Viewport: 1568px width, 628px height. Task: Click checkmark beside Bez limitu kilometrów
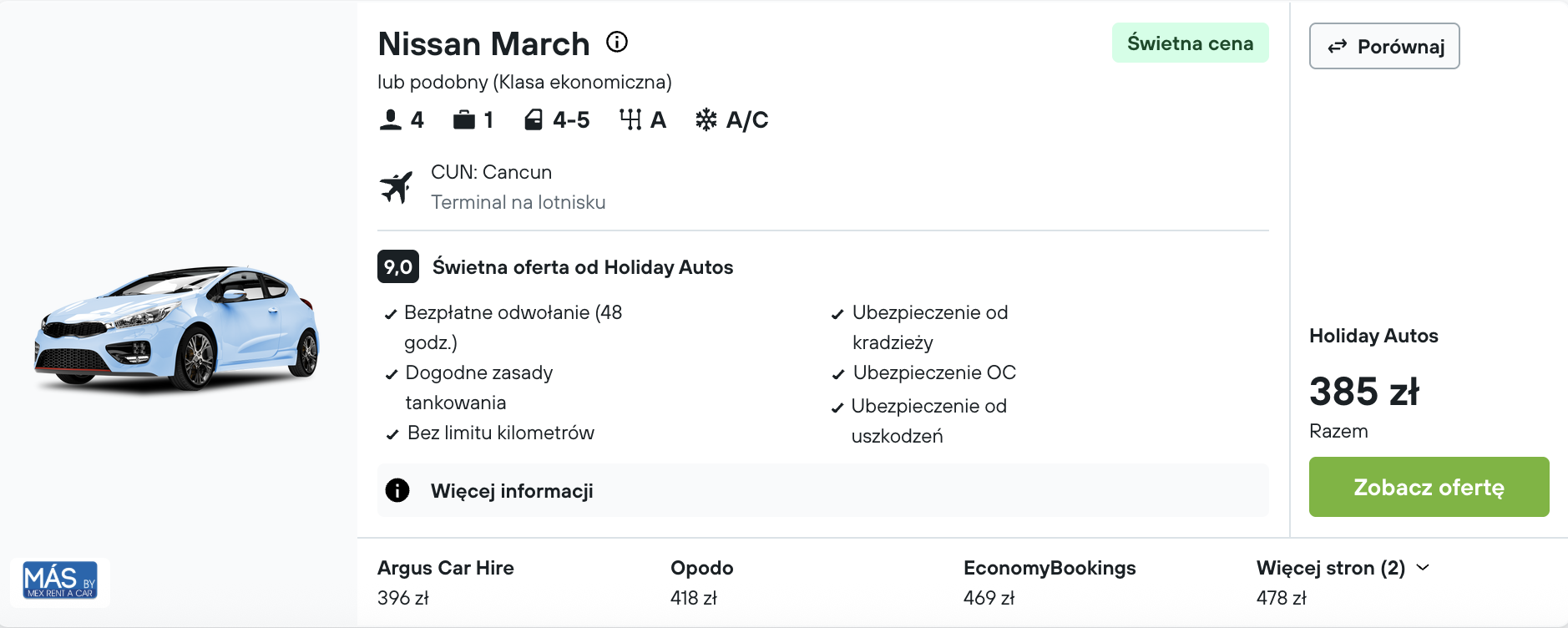click(x=392, y=435)
